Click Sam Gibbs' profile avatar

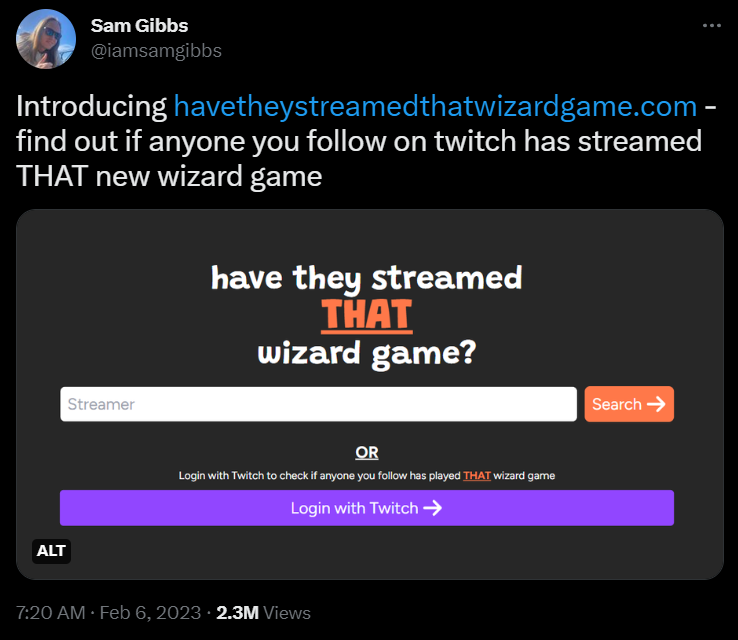pos(46,39)
